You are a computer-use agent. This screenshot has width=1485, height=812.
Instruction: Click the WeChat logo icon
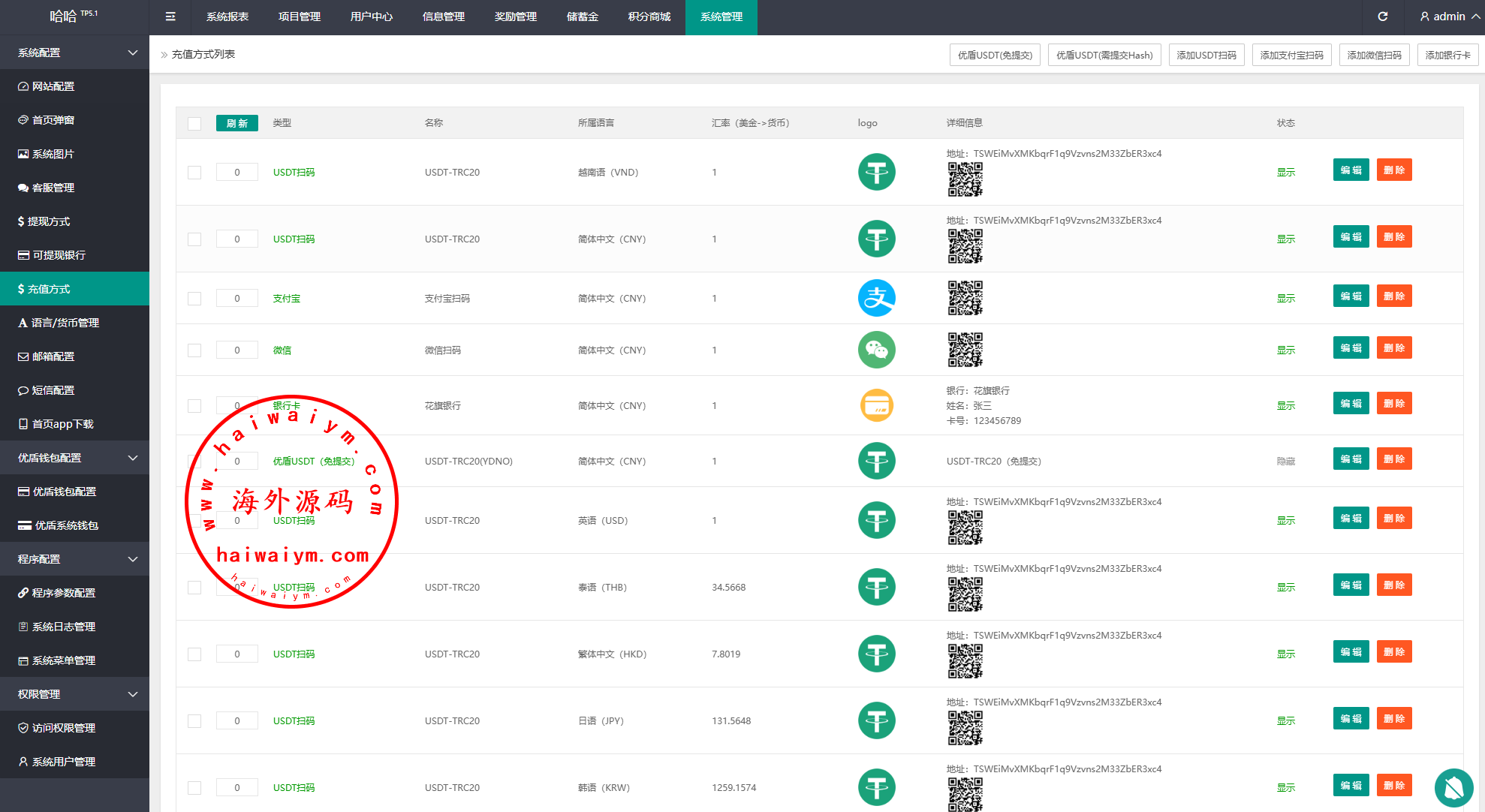point(876,350)
